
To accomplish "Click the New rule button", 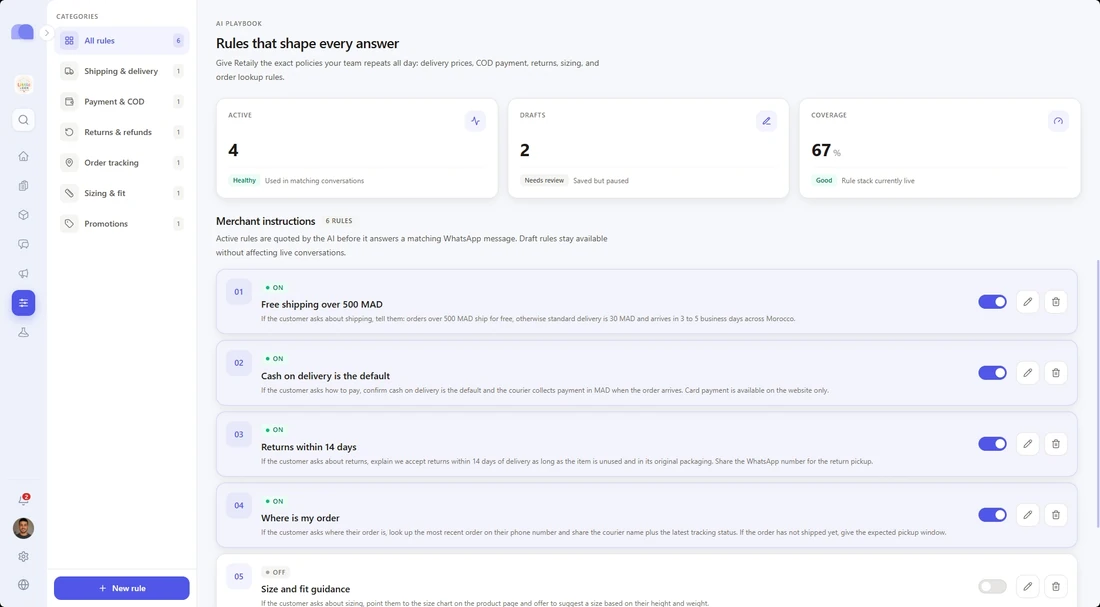I will point(122,588).
